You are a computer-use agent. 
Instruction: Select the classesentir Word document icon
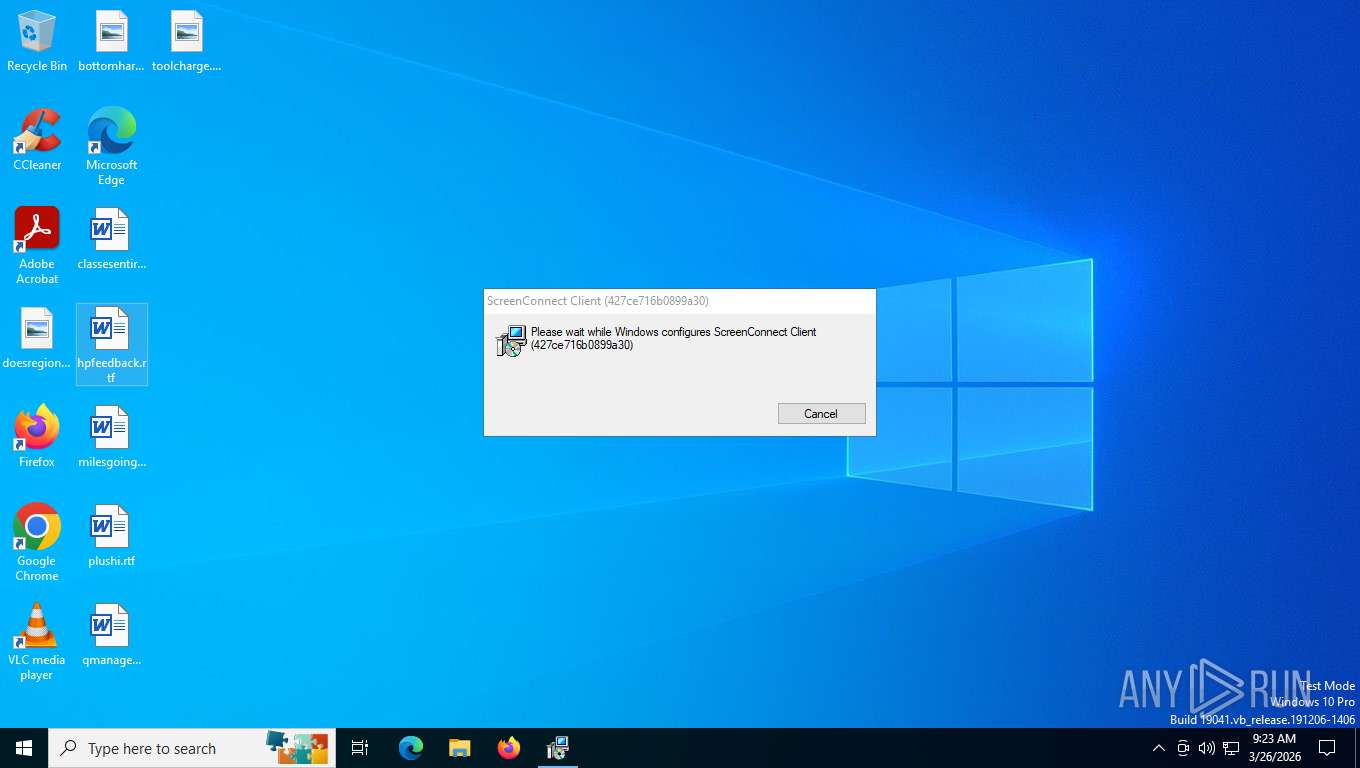tap(111, 240)
